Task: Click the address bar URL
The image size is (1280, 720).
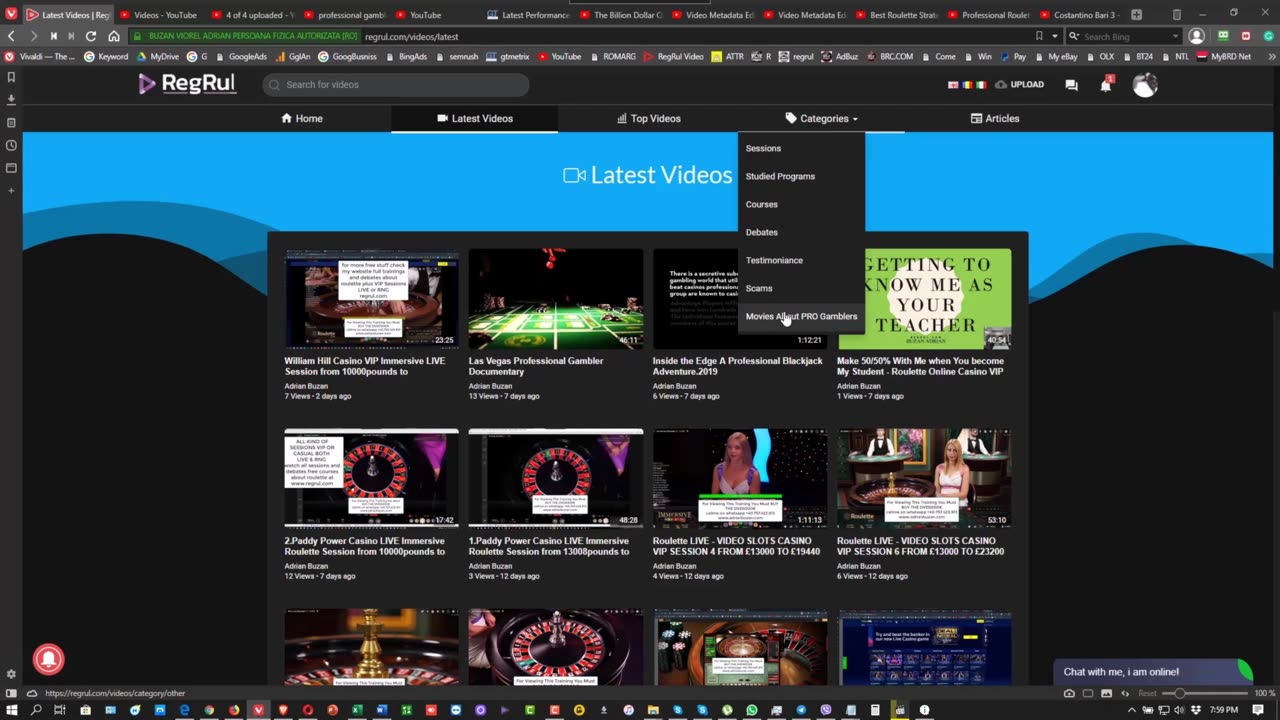Action: click(411, 36)
